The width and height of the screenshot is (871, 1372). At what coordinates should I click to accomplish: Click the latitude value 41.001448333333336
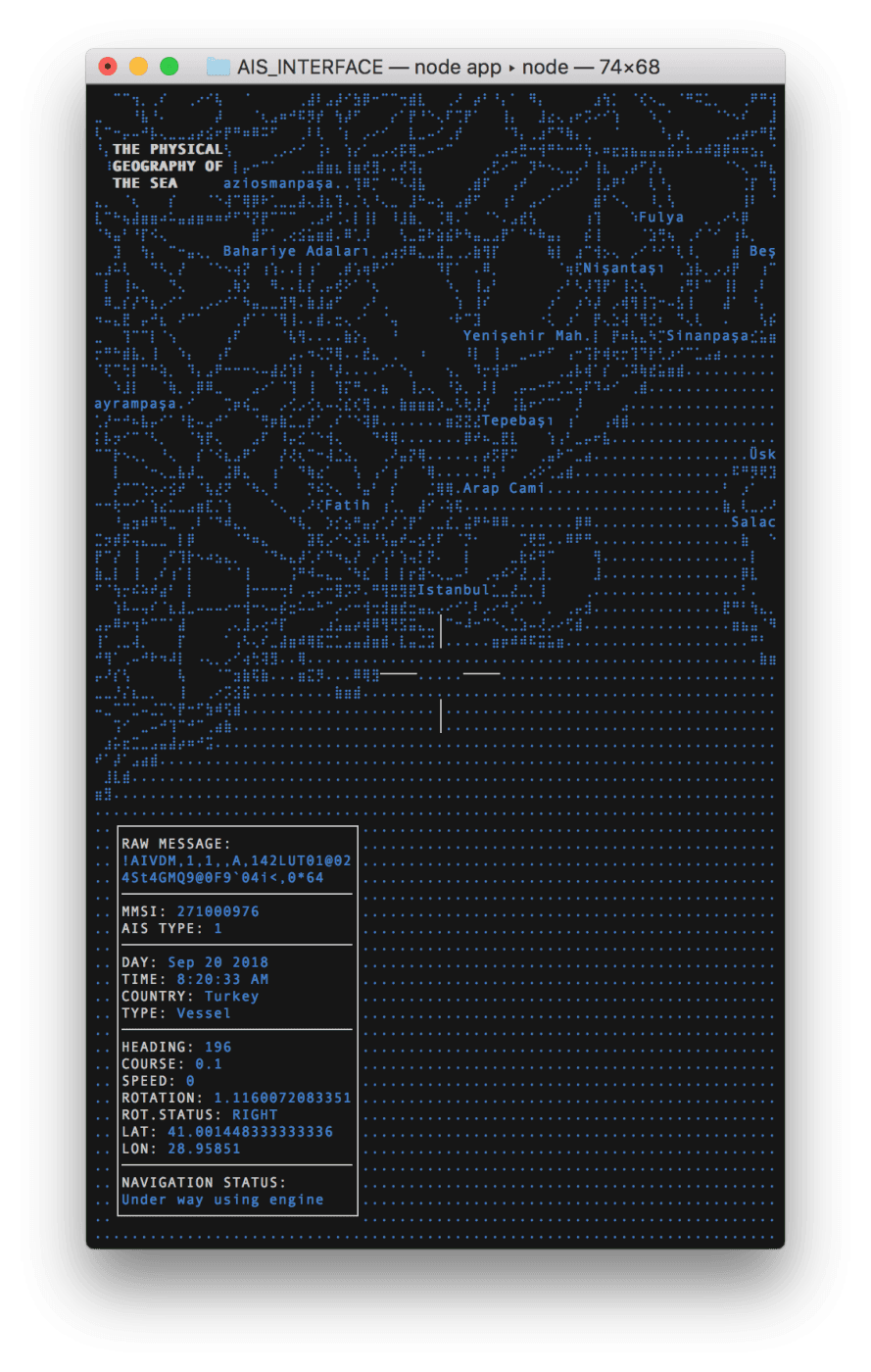[250, 1132]
